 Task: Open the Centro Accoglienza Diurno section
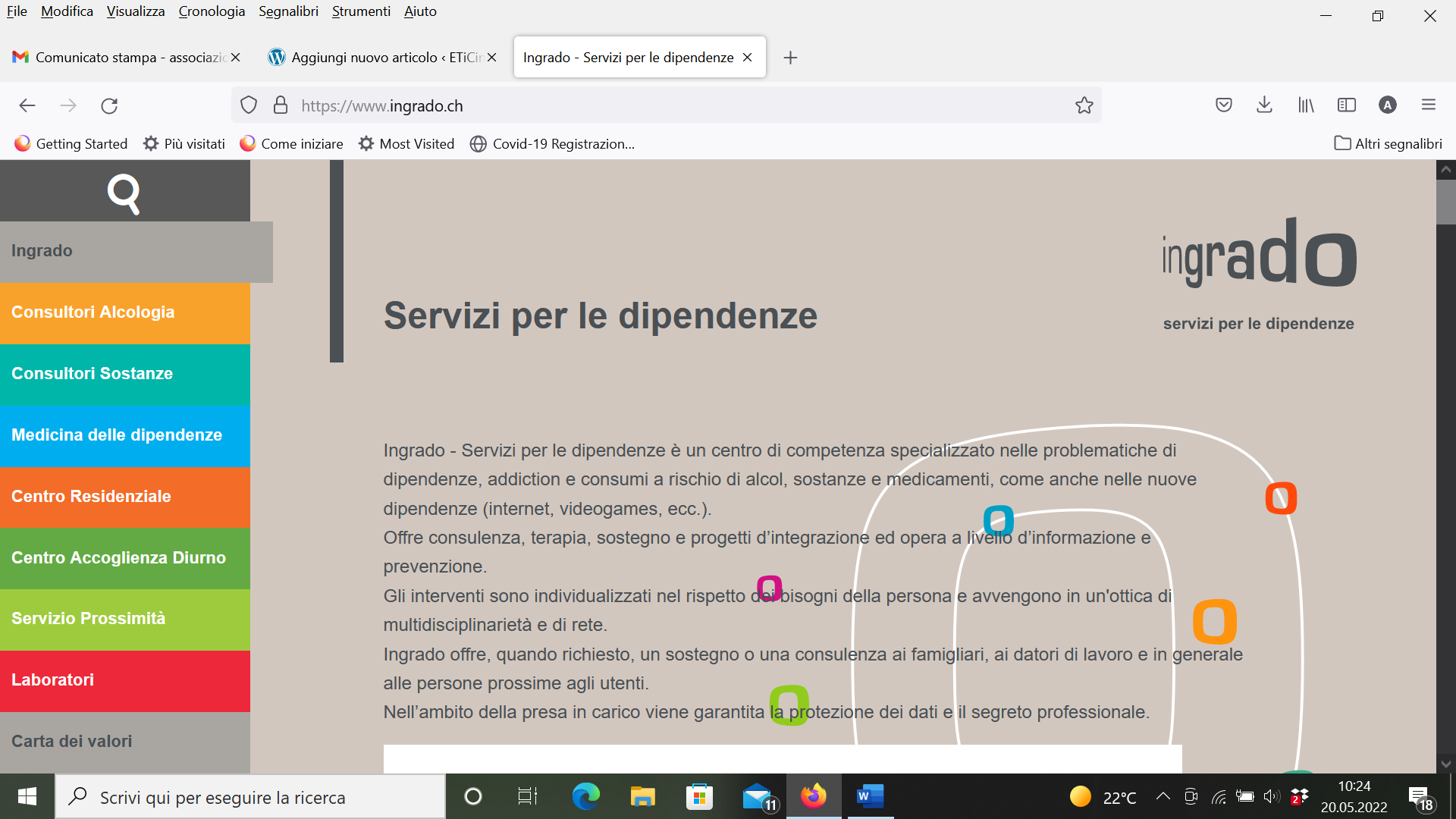[x=125, y=559]
